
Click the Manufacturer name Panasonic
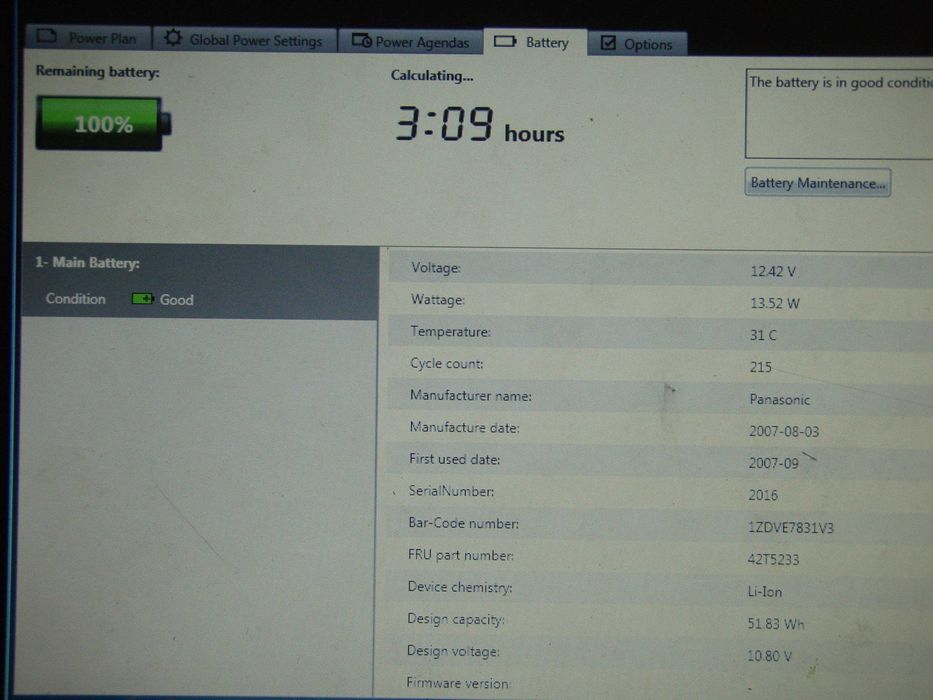point(779,399)
